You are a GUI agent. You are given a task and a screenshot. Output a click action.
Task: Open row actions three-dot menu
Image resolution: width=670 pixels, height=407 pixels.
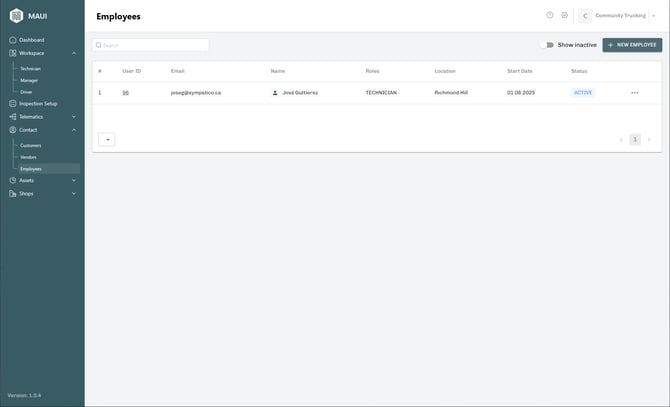point(635,93)
